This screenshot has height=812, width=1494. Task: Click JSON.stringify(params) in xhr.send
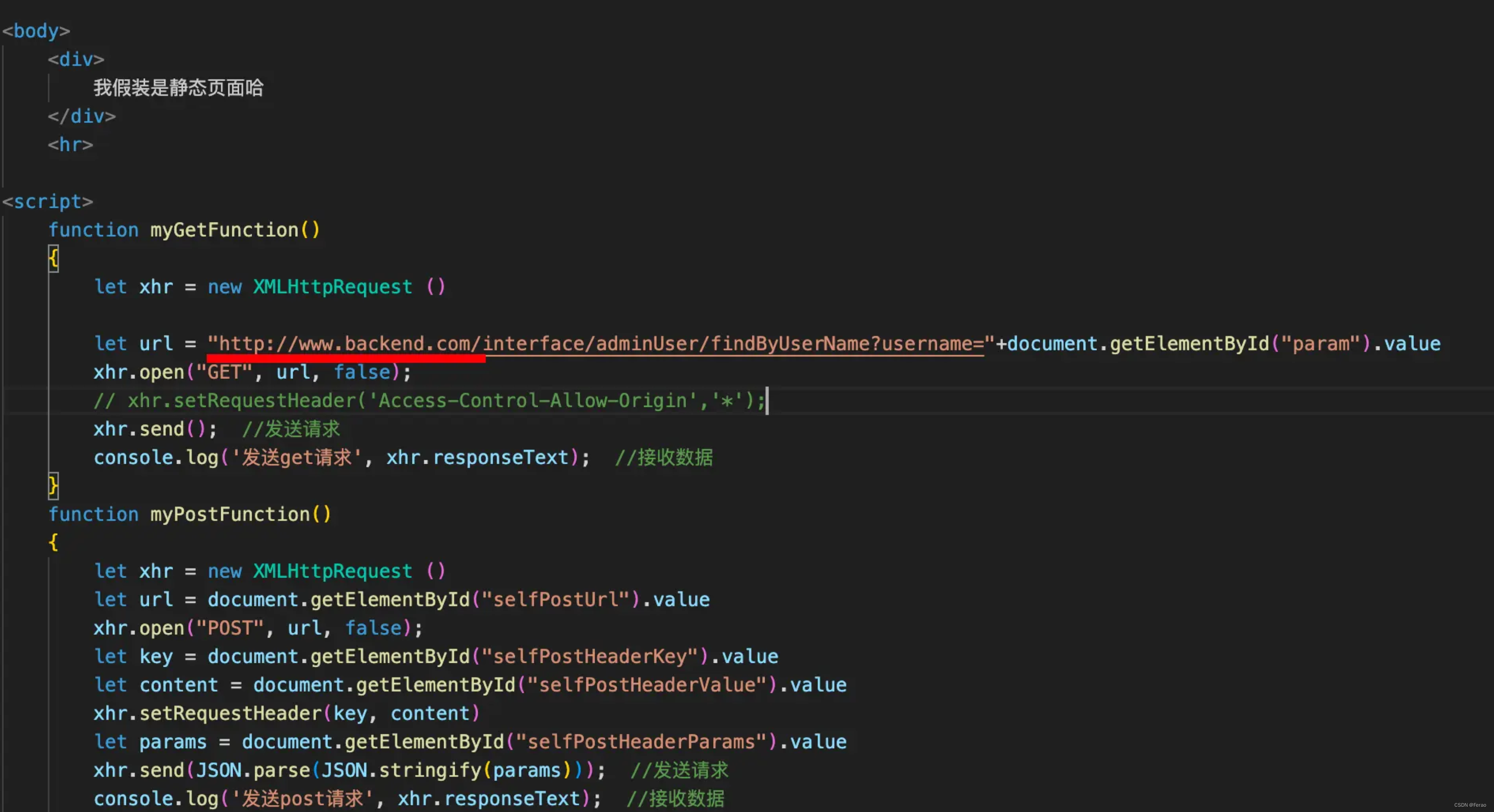(447, 770)
